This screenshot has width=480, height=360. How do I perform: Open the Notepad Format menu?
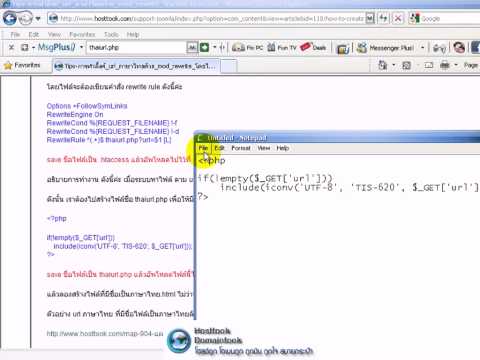click(241, 148)
